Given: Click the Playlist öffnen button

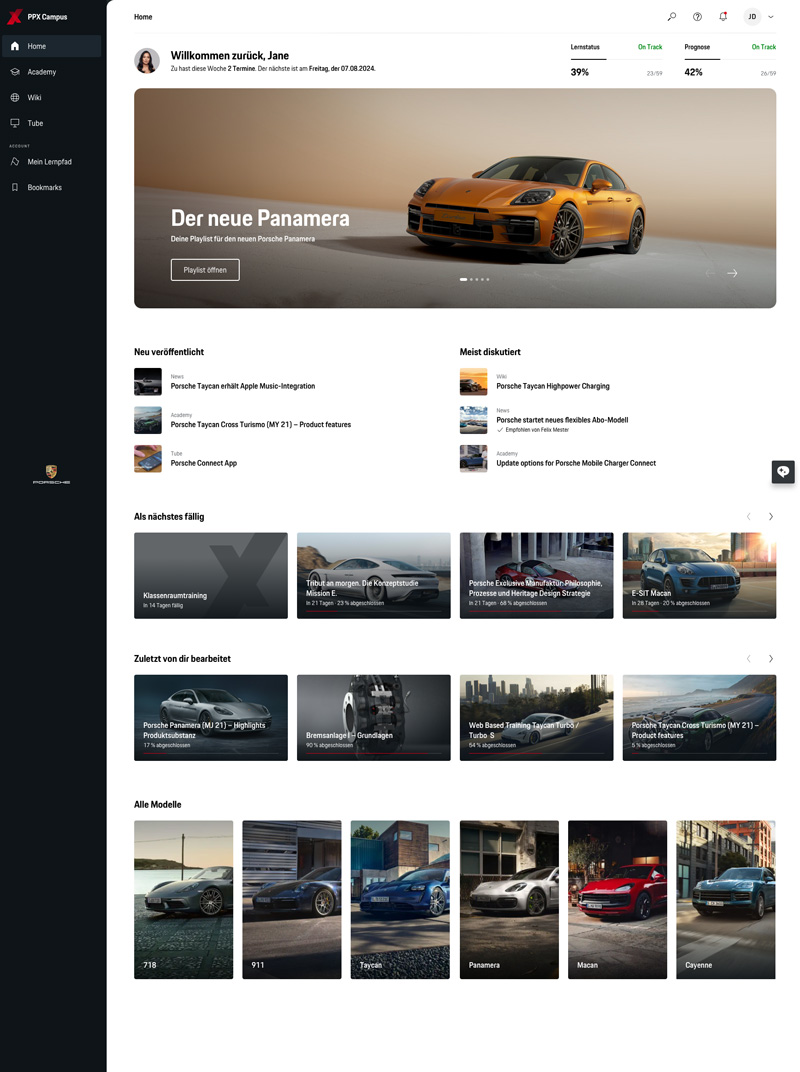Looking at the screenshot, I should coord(205,270).
